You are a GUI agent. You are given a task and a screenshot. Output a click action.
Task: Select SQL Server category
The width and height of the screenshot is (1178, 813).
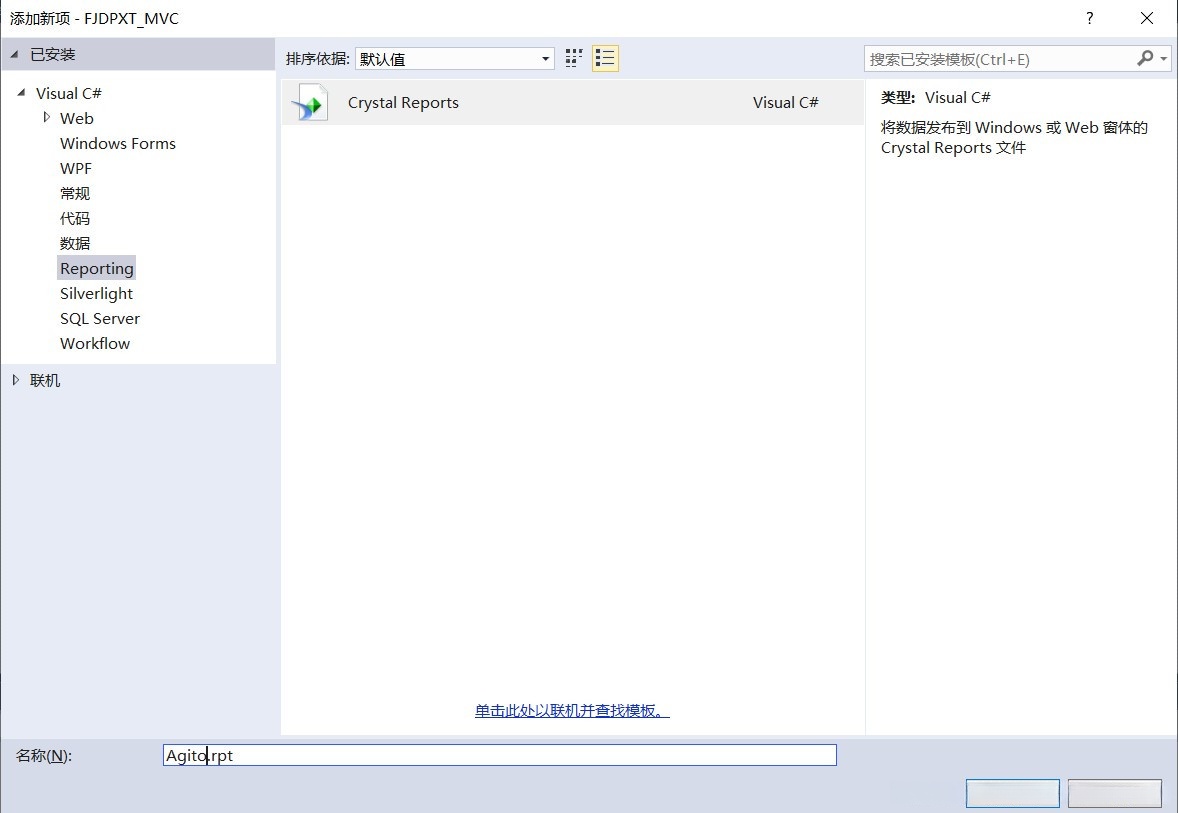tap(100, 319)
